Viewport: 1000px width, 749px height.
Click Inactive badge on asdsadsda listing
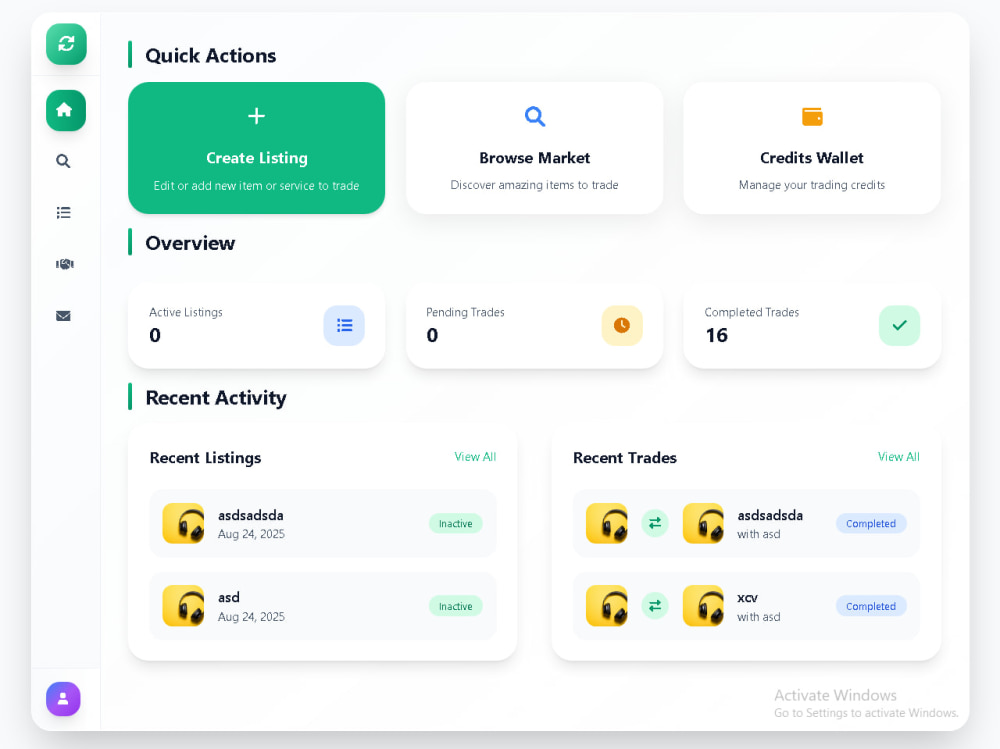[455, 524]
